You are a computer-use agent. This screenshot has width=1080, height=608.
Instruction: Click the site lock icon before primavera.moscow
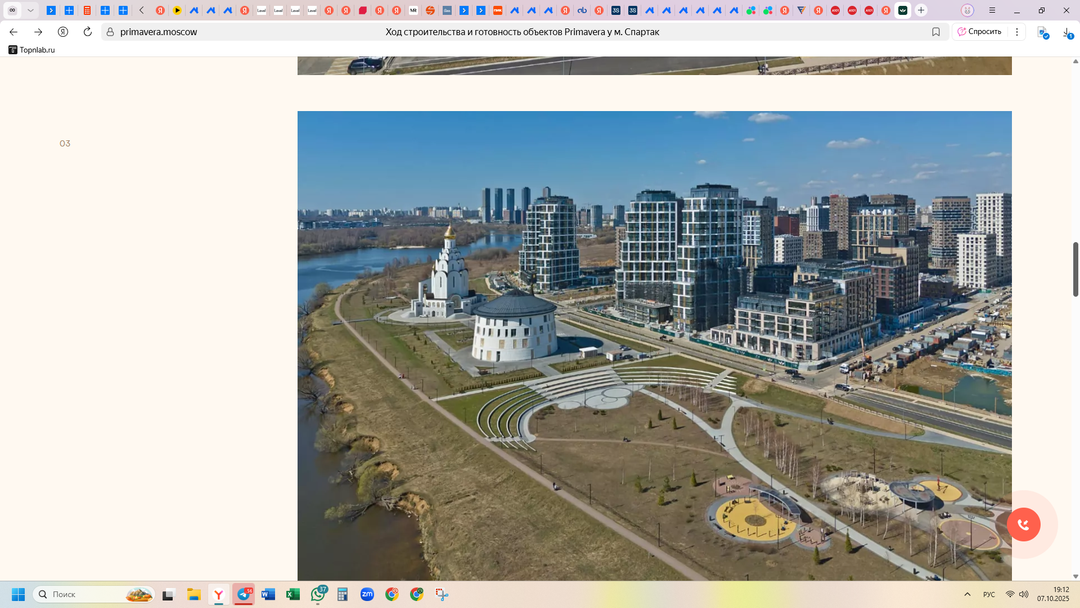[109, 32]
